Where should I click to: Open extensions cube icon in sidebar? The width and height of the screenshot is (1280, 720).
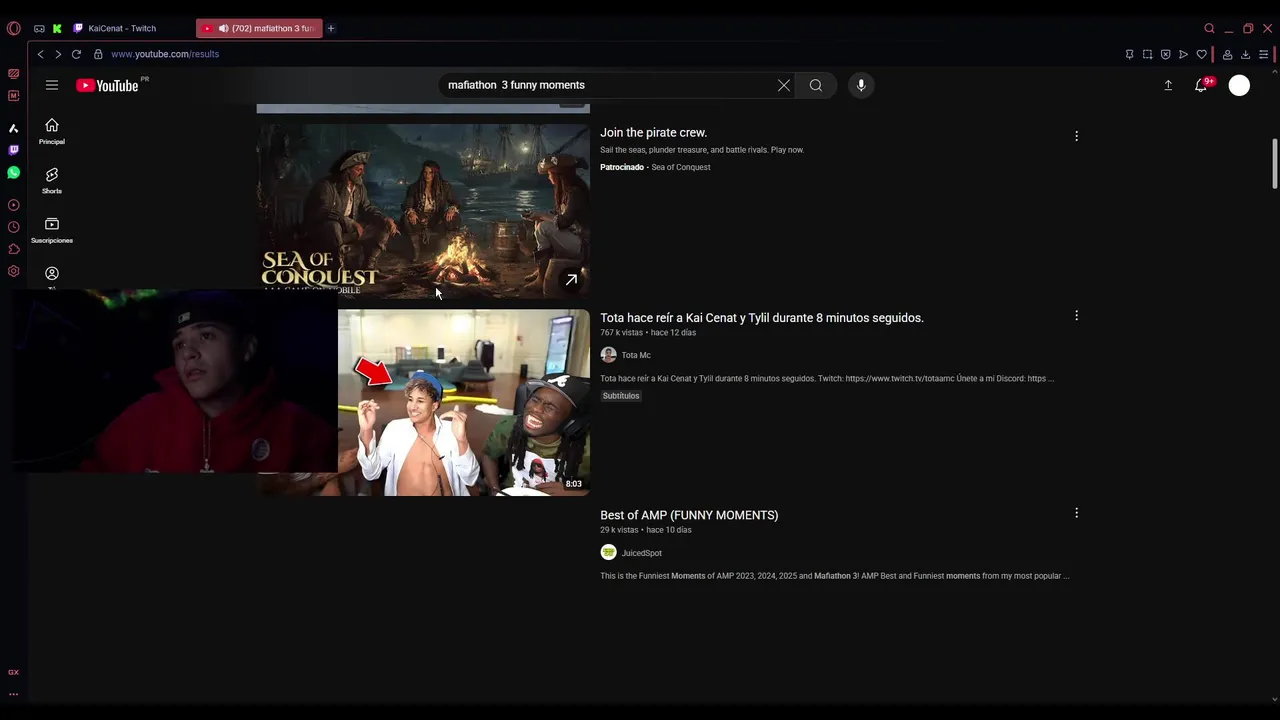pos(13,249)
